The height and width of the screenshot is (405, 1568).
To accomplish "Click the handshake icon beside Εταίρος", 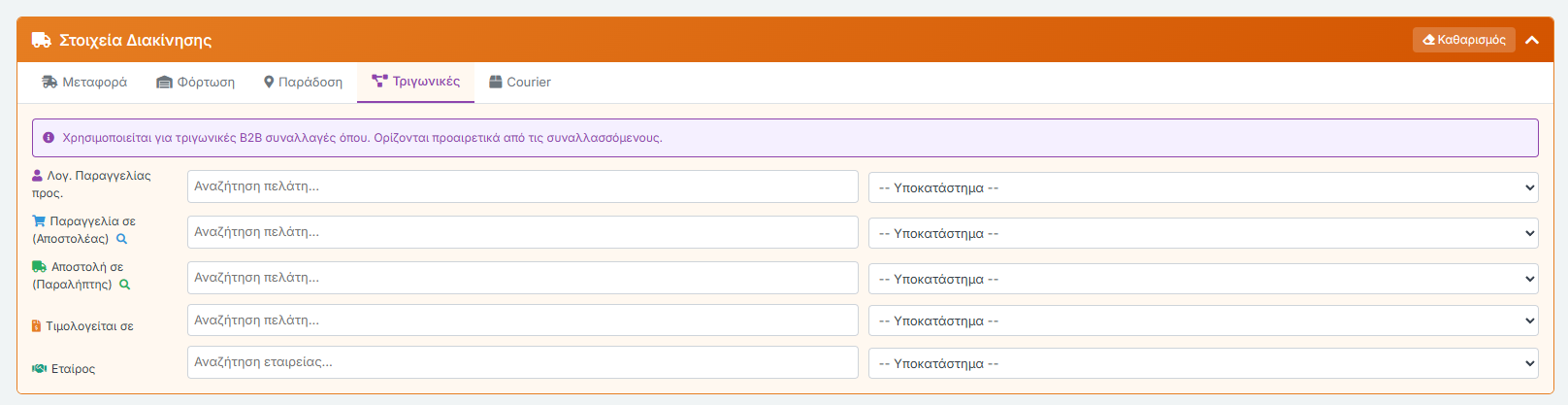I will [39, 369].
